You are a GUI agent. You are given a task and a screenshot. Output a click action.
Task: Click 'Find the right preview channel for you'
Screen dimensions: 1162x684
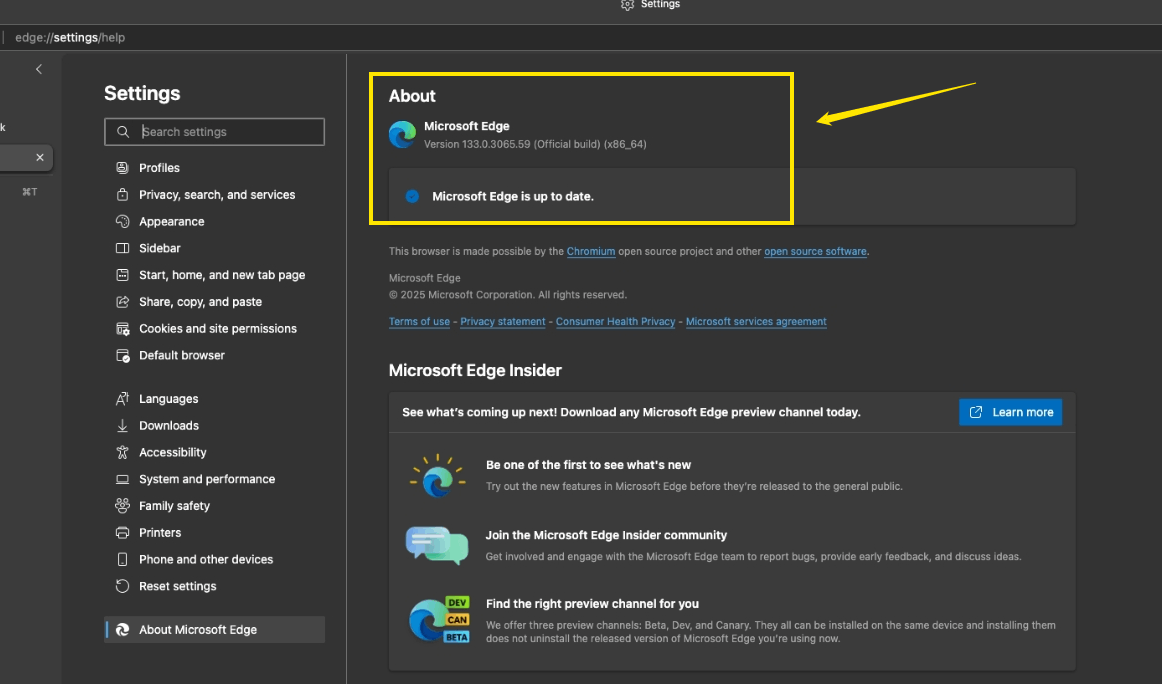(592, 604)
